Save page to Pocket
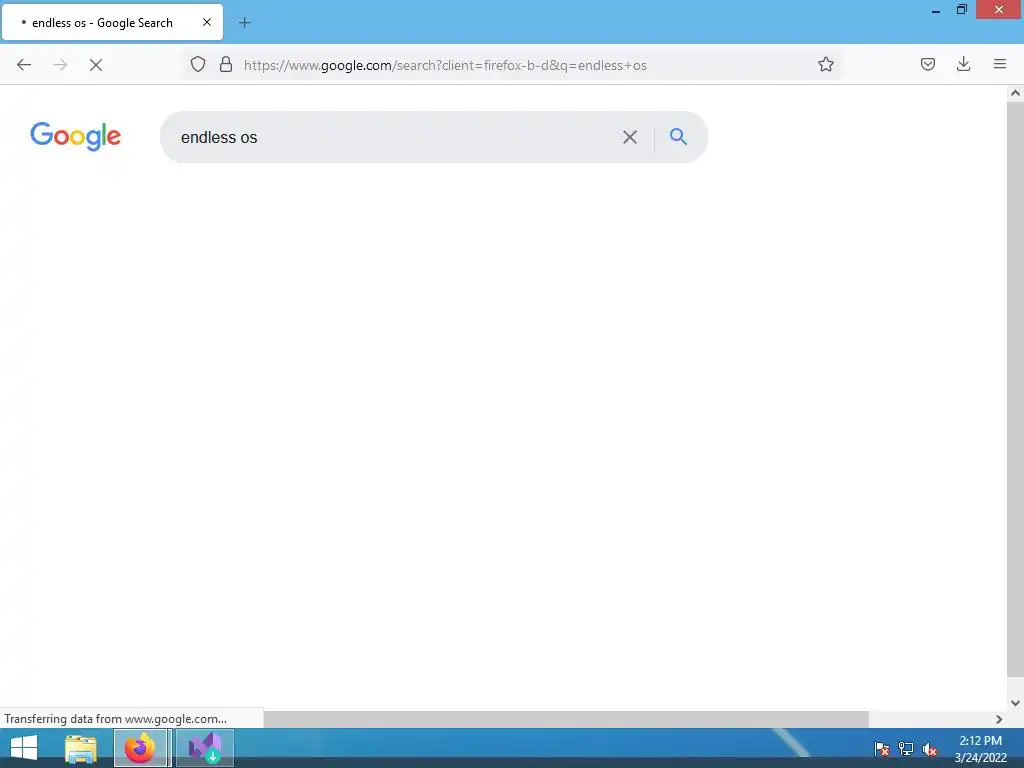1024x768 pixels. click(x=927, y=64)
